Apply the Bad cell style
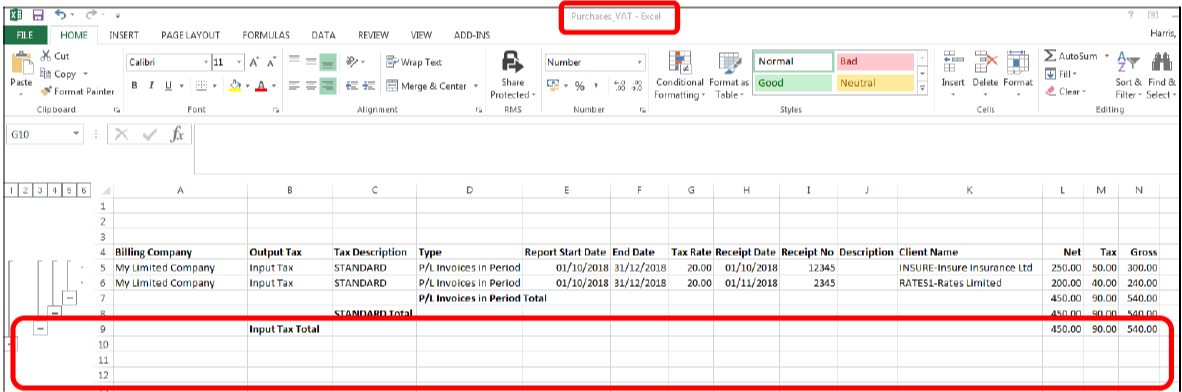Viewport: 1182px width, 392px height. coord(874,62)
